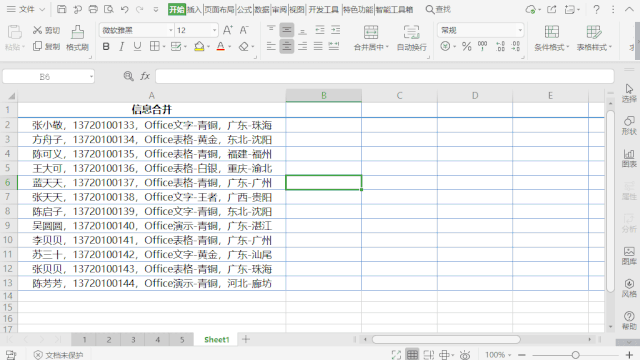The image size is (640, 360).
Task: Click the Cut (剪切) button
Action: (47, 30)
